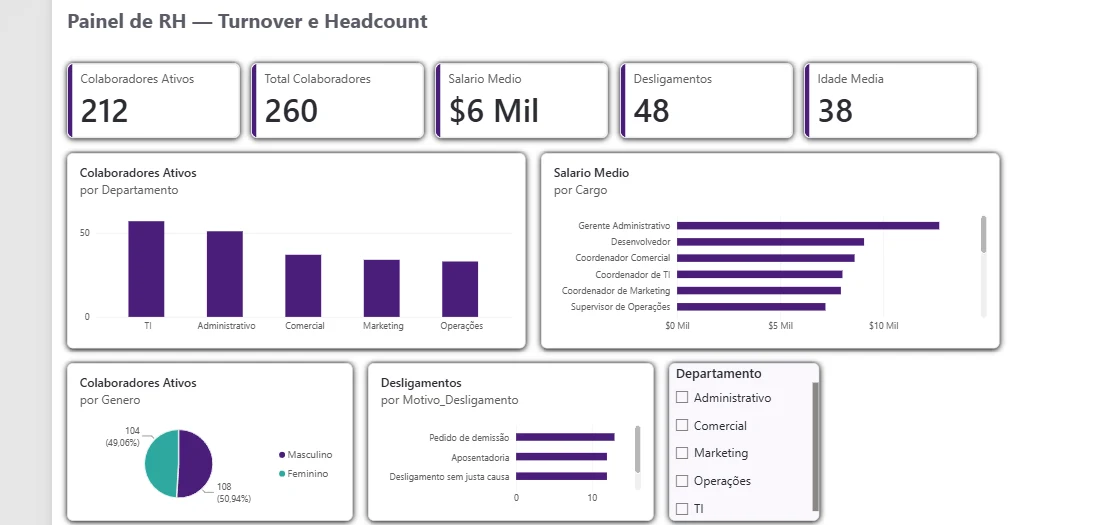The height and width of the screenshot is (525, 1098).
Task: Select the Masculino purple pie slice
Action: (196, 463)
